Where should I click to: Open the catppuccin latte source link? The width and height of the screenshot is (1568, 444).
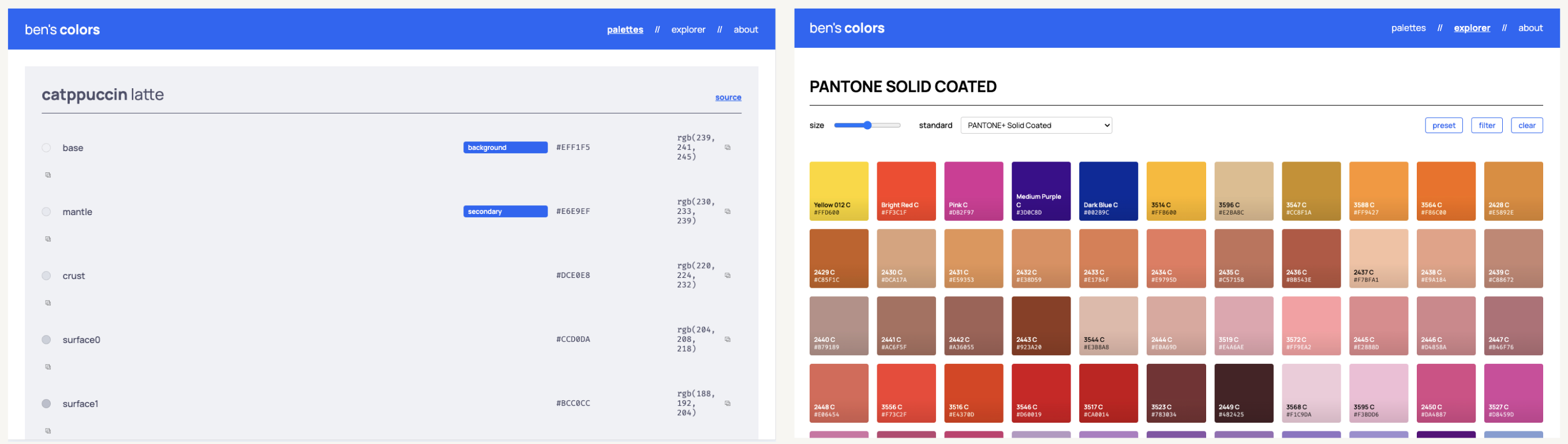727,97
